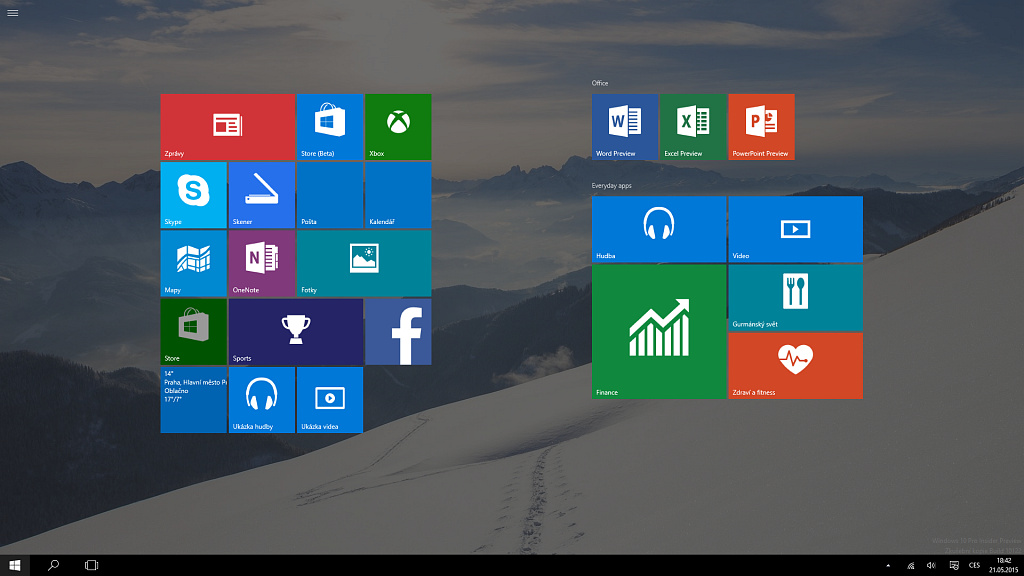1024x576 pixels.
Task: Open the Skener scanner tile
Action: 262,195
